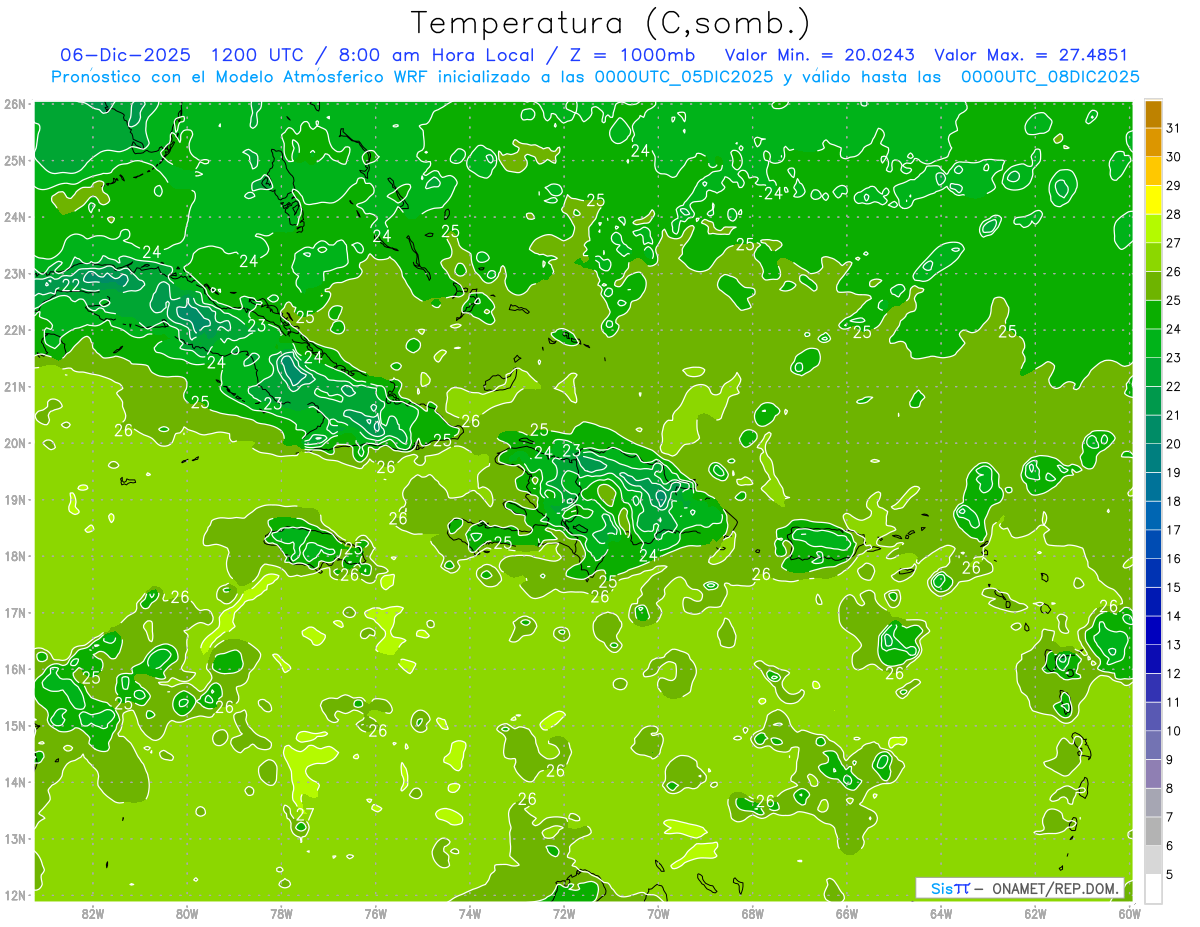This screenshot has height=927, width=1200.
Task: Click the '26N' latitude axis label
Action: pos(15,104)
